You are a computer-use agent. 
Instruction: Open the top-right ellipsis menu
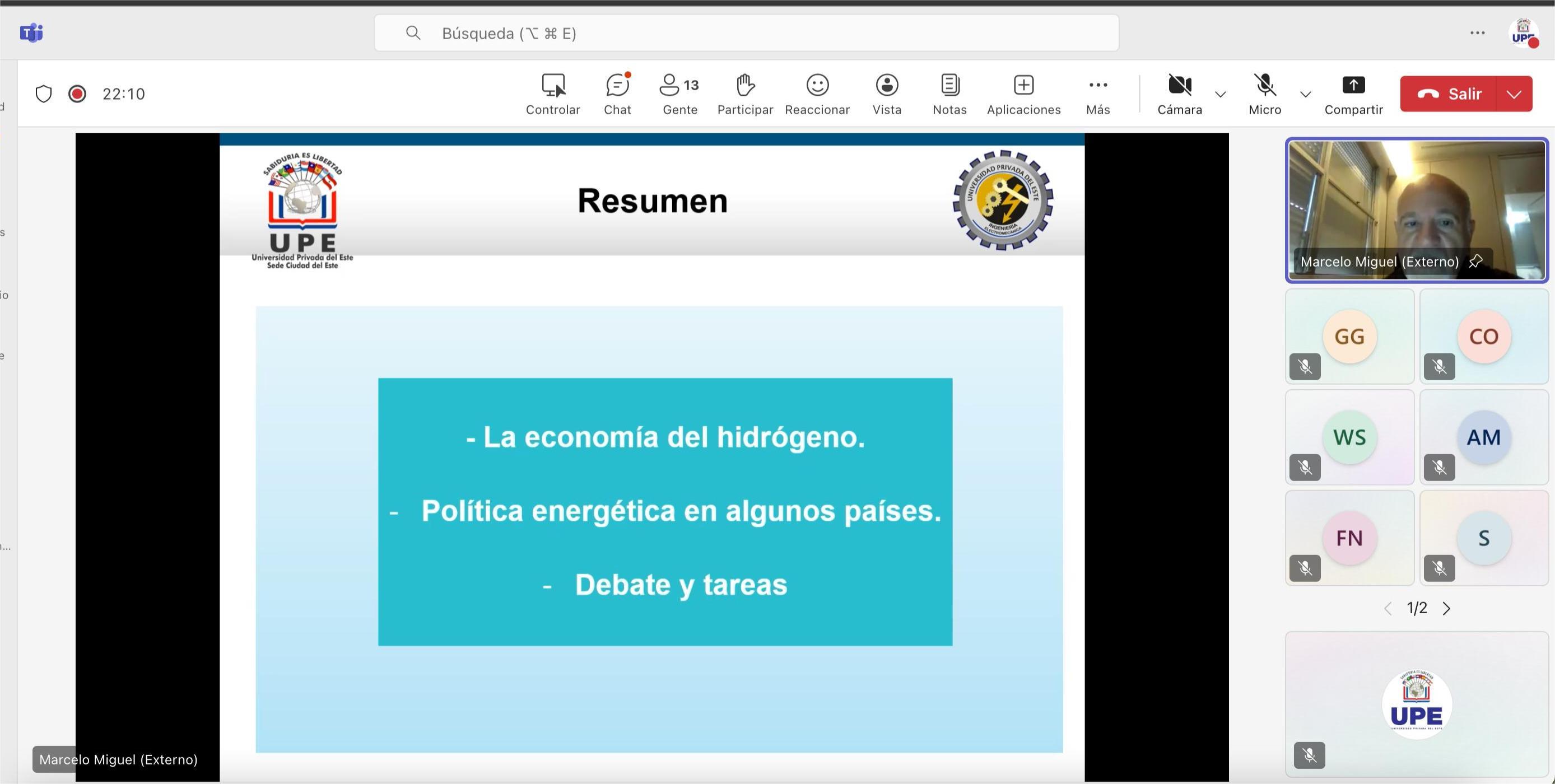[1477, 33]
